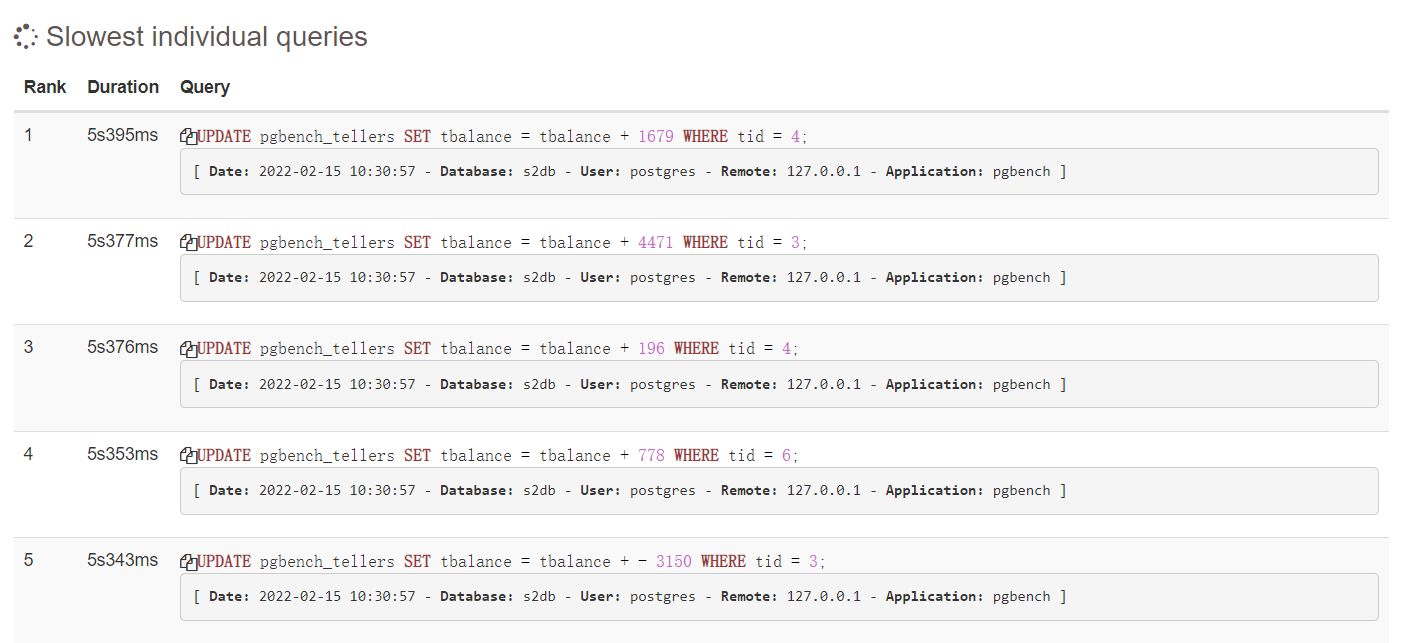The image size is (1403, 643).
Task: Select the 5s353ms duration value
Action: coord(123,453)
